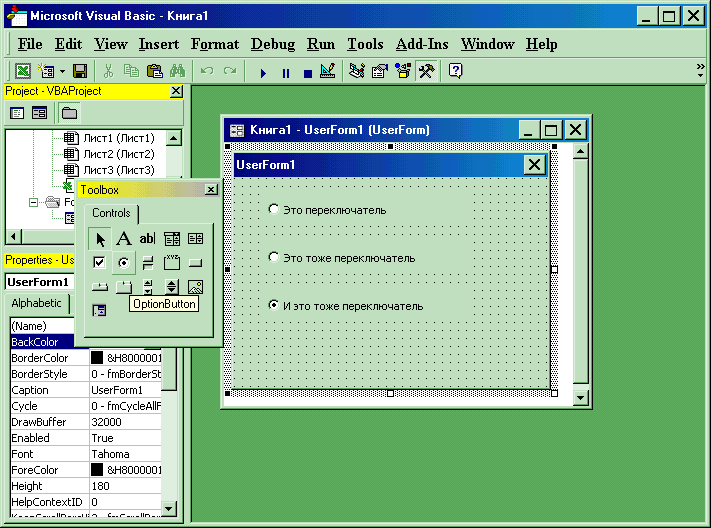The width and height of the screenshot is (711, 528).
Task: Select the RefEdit tool in Toolbox
Action: (99, 311)
